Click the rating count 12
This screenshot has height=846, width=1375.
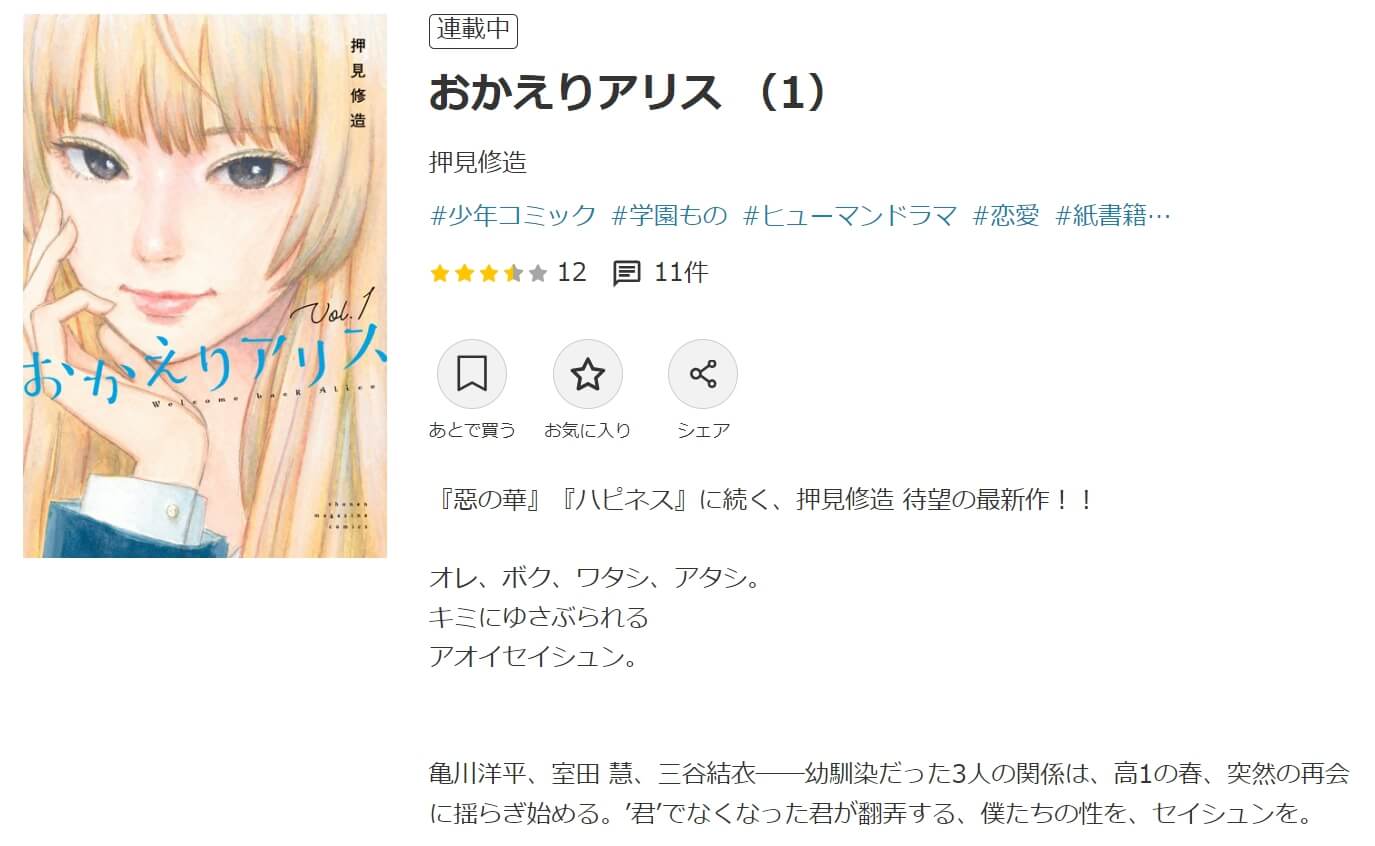(572, 273)
